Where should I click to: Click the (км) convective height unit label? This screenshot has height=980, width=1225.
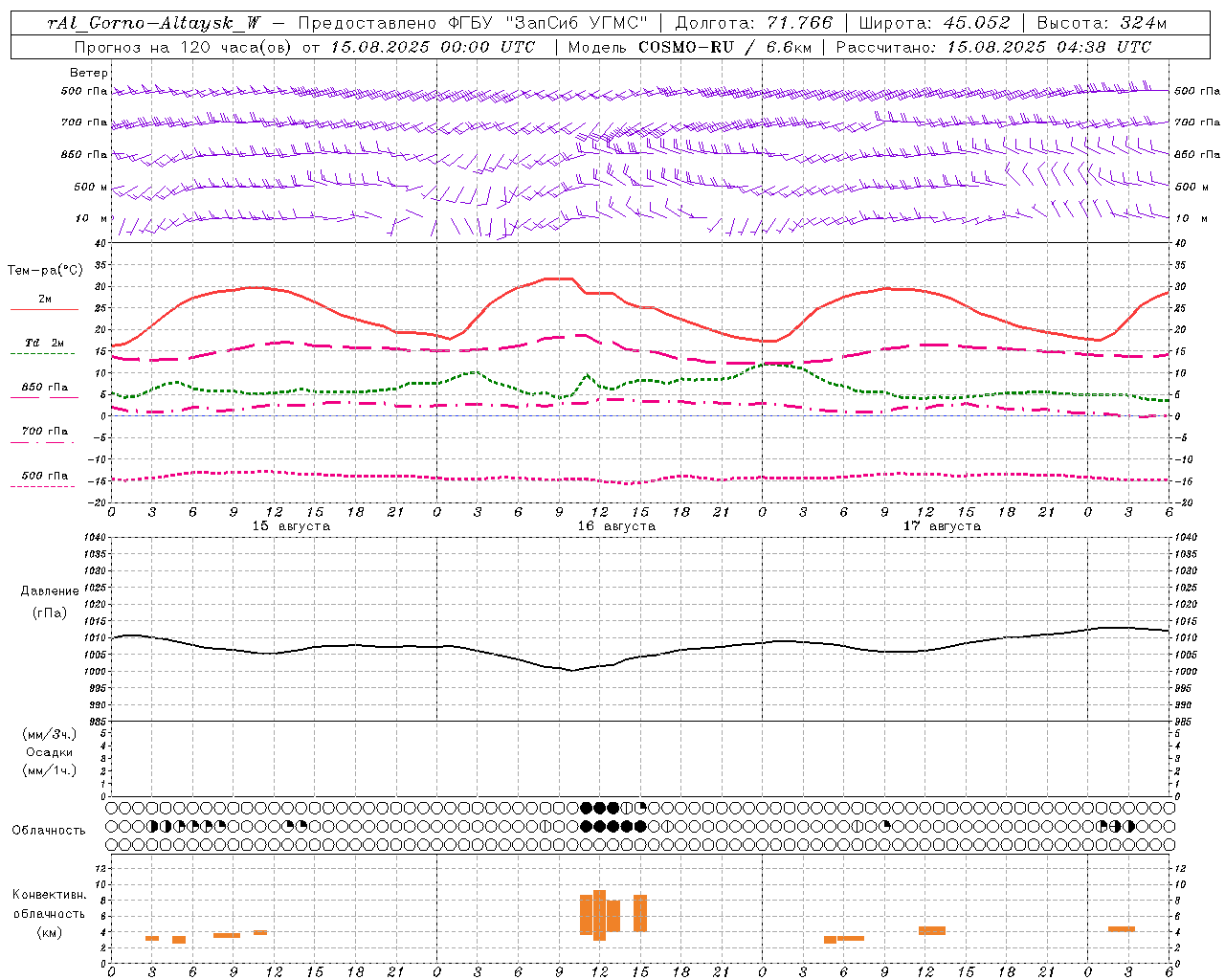(50, 932)
